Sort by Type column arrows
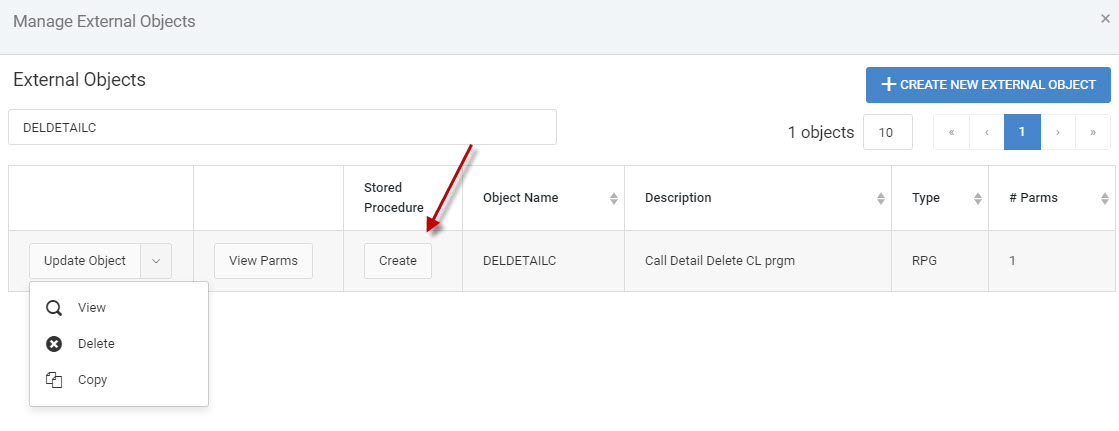 [978, 198]
